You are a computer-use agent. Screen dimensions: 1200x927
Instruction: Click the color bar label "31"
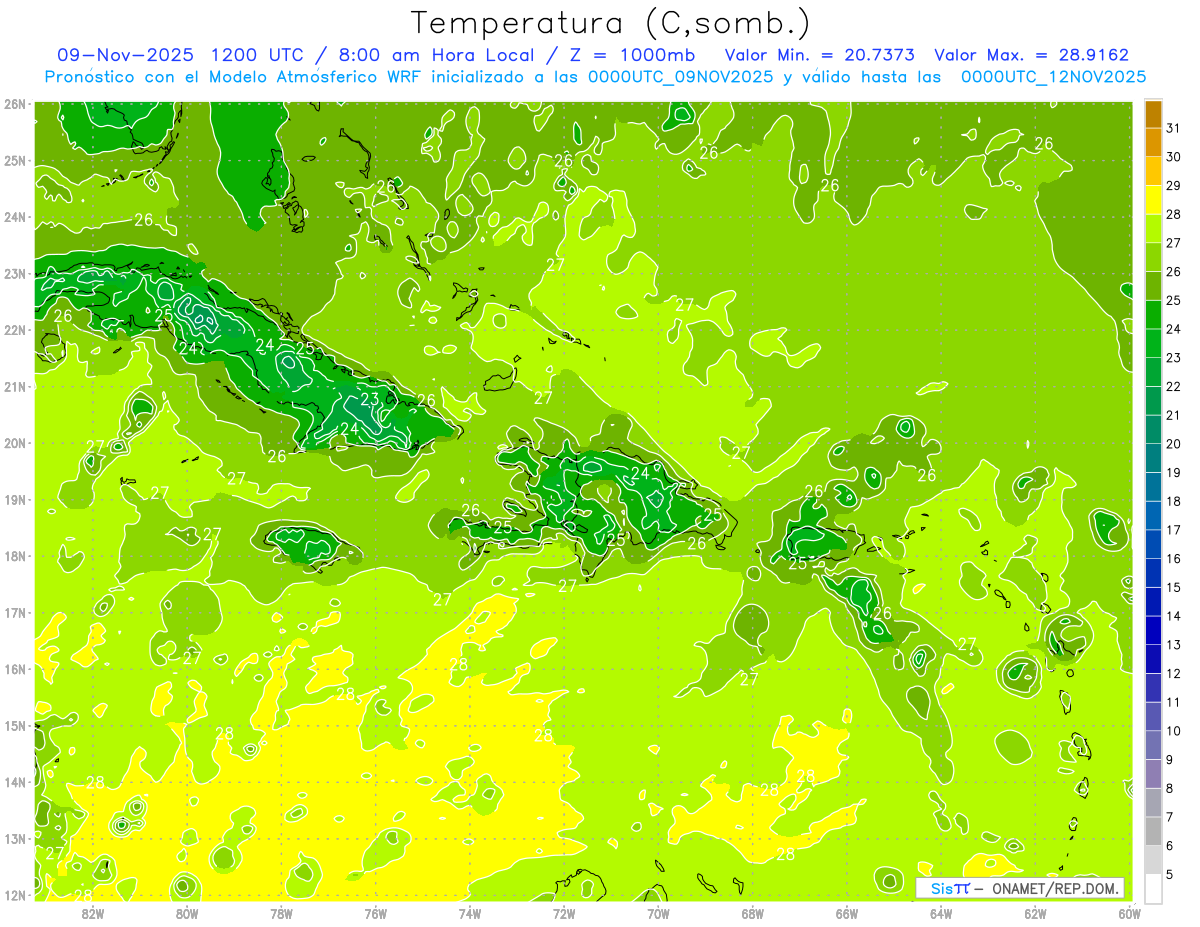(x=1174, y=129)
